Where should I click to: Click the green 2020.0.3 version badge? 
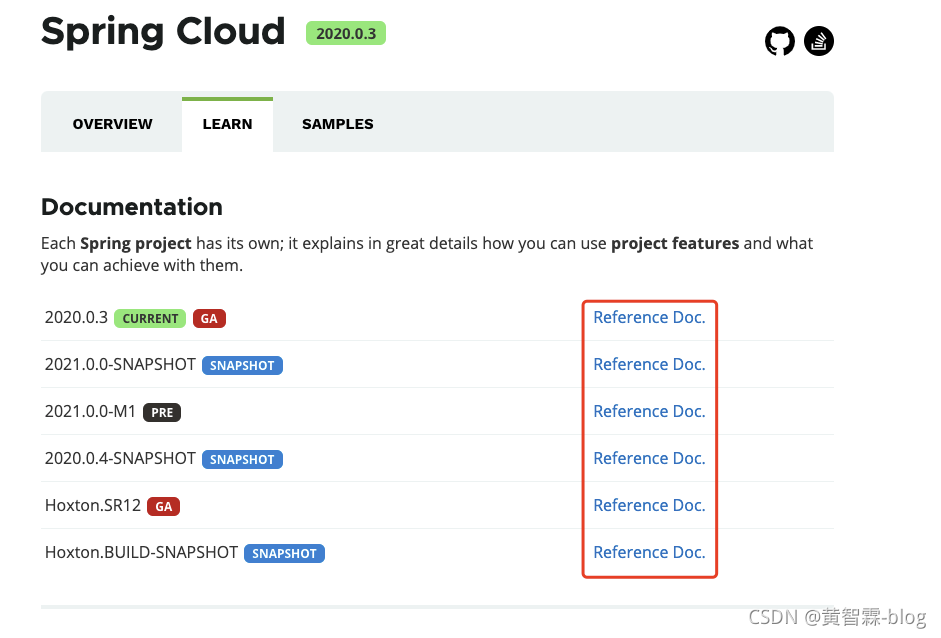(x=345, y=33)
